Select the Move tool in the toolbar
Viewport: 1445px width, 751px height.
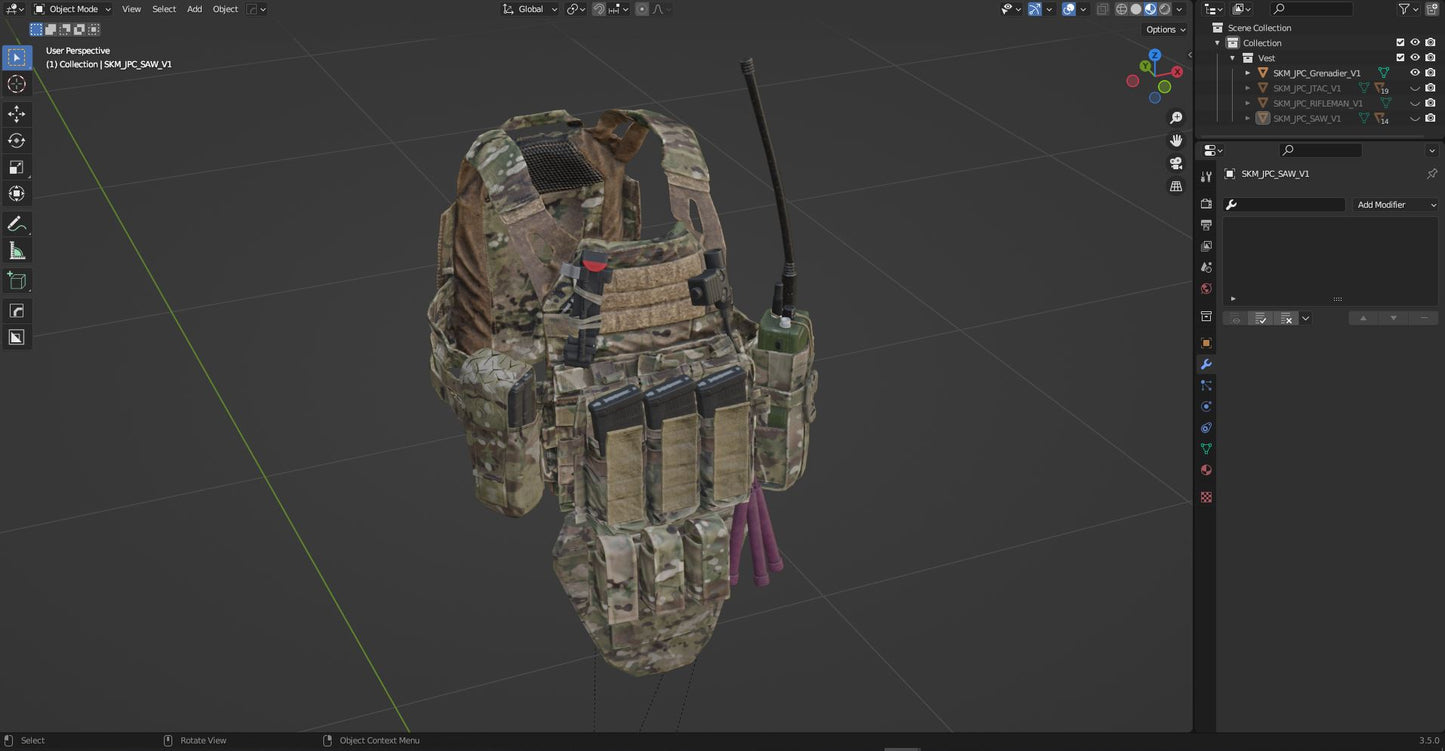click(x=16, y=114)
